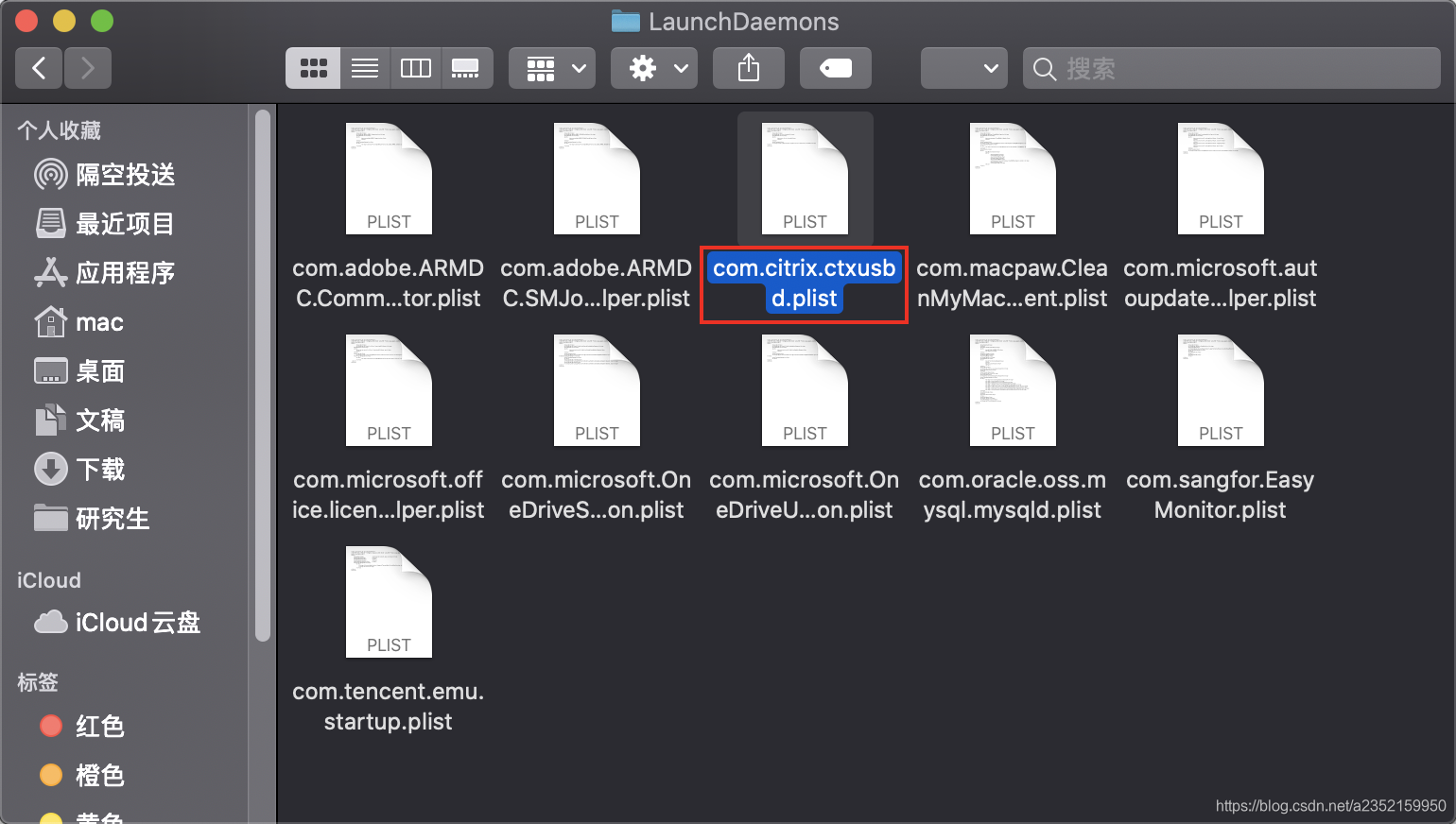
Task: Switch to column view mode
Action: [x=416, y=68]
